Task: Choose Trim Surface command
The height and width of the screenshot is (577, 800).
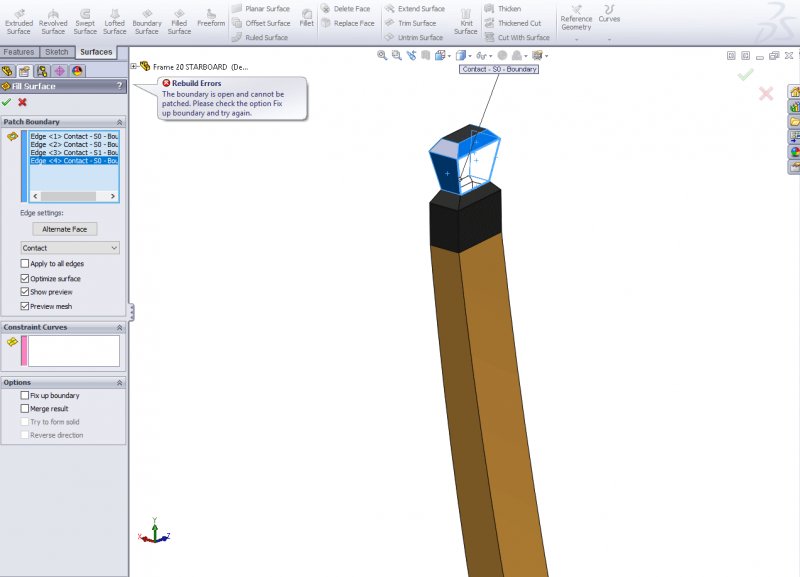Action: click(410, 23)
